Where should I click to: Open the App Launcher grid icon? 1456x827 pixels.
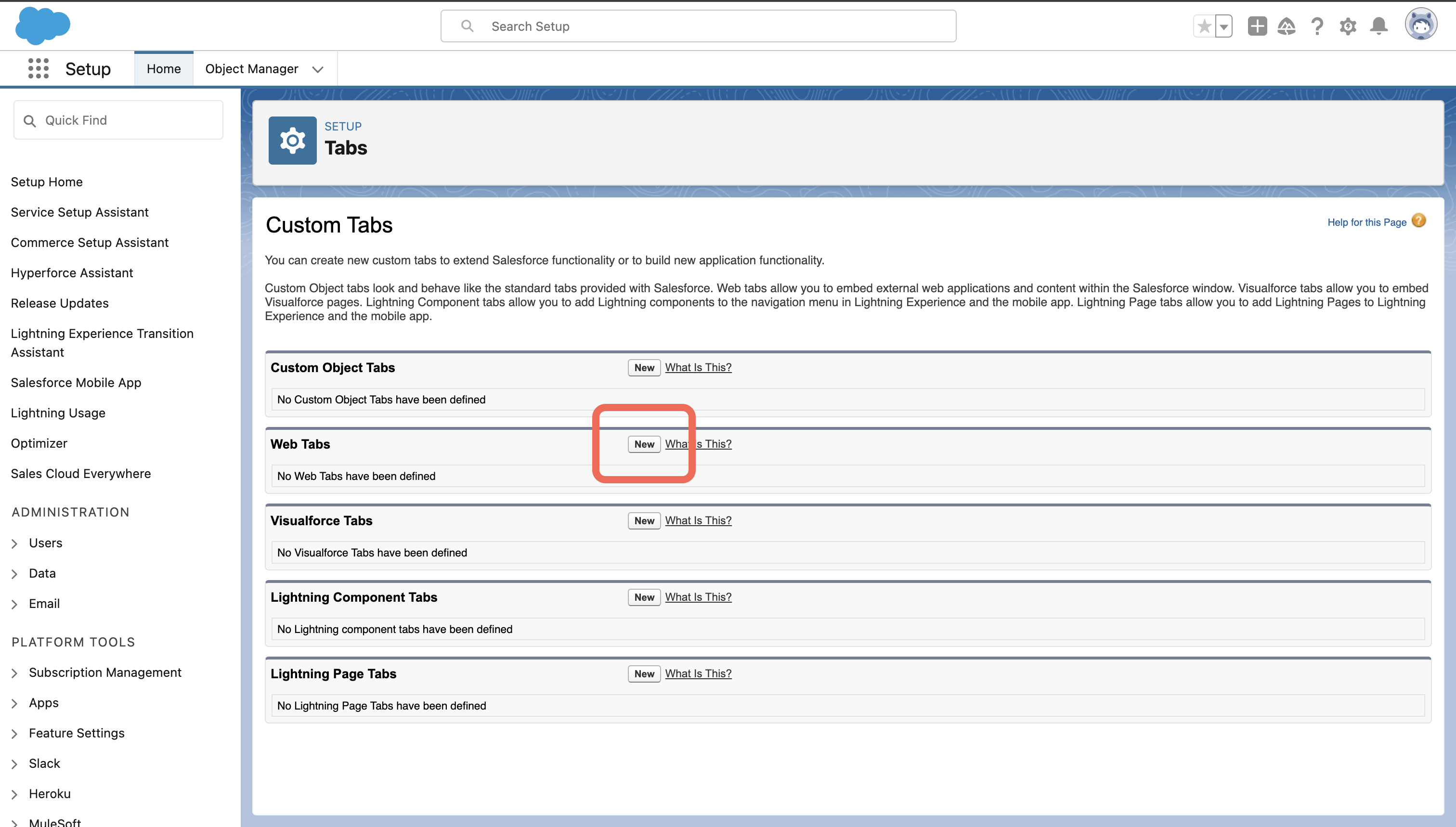click(38, 69)
